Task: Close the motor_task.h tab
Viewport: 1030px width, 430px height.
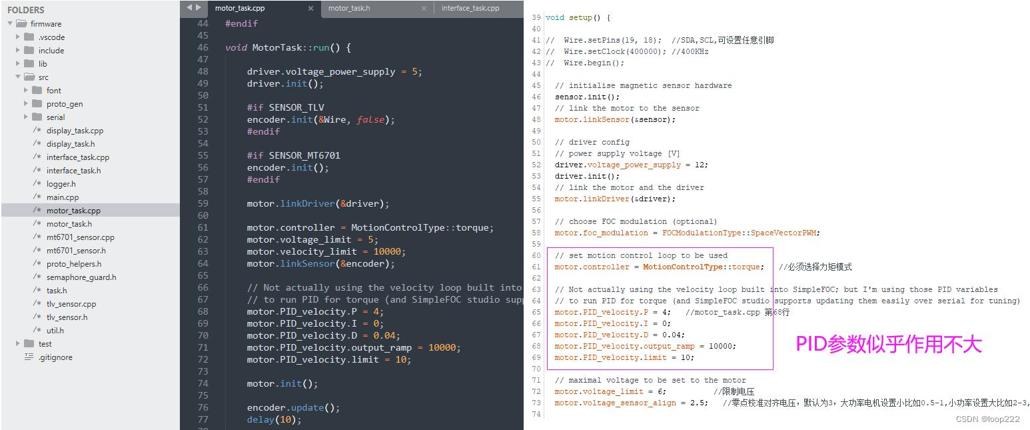Action: (424, 9)
